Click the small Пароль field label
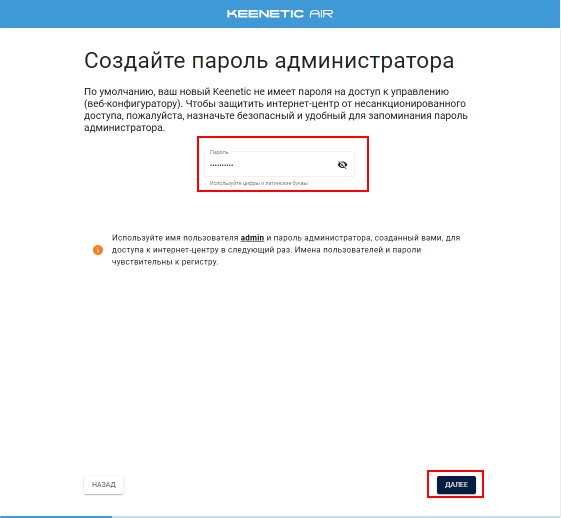 pos(219,152)
